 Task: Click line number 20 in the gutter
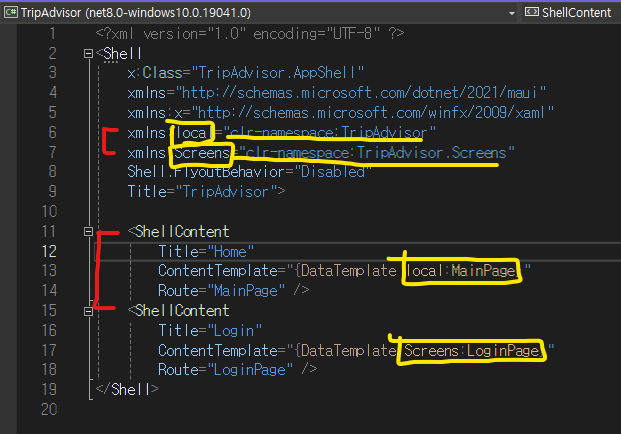pos(50,409)
